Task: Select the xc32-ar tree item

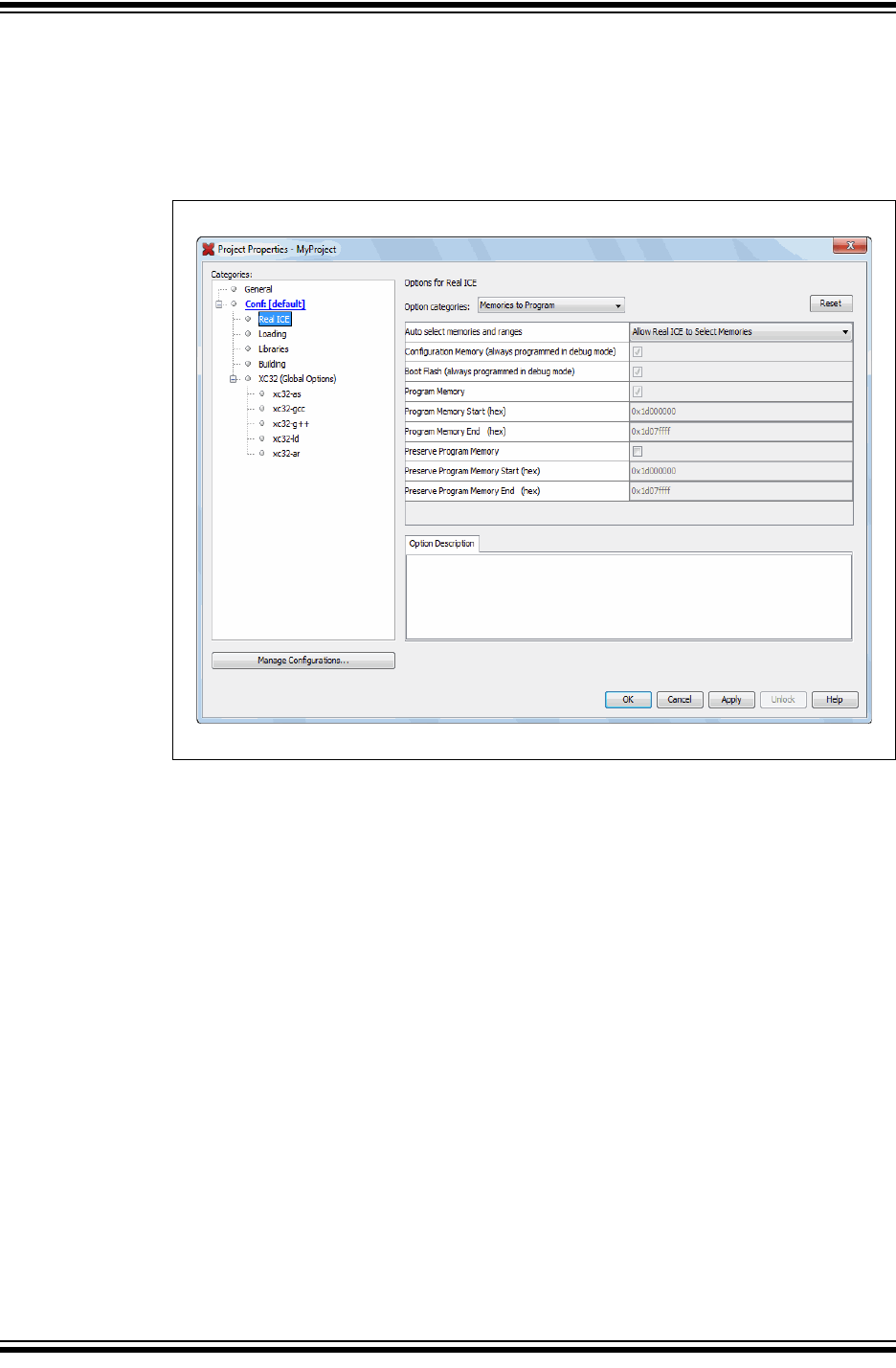Action: tap(285, 454)
